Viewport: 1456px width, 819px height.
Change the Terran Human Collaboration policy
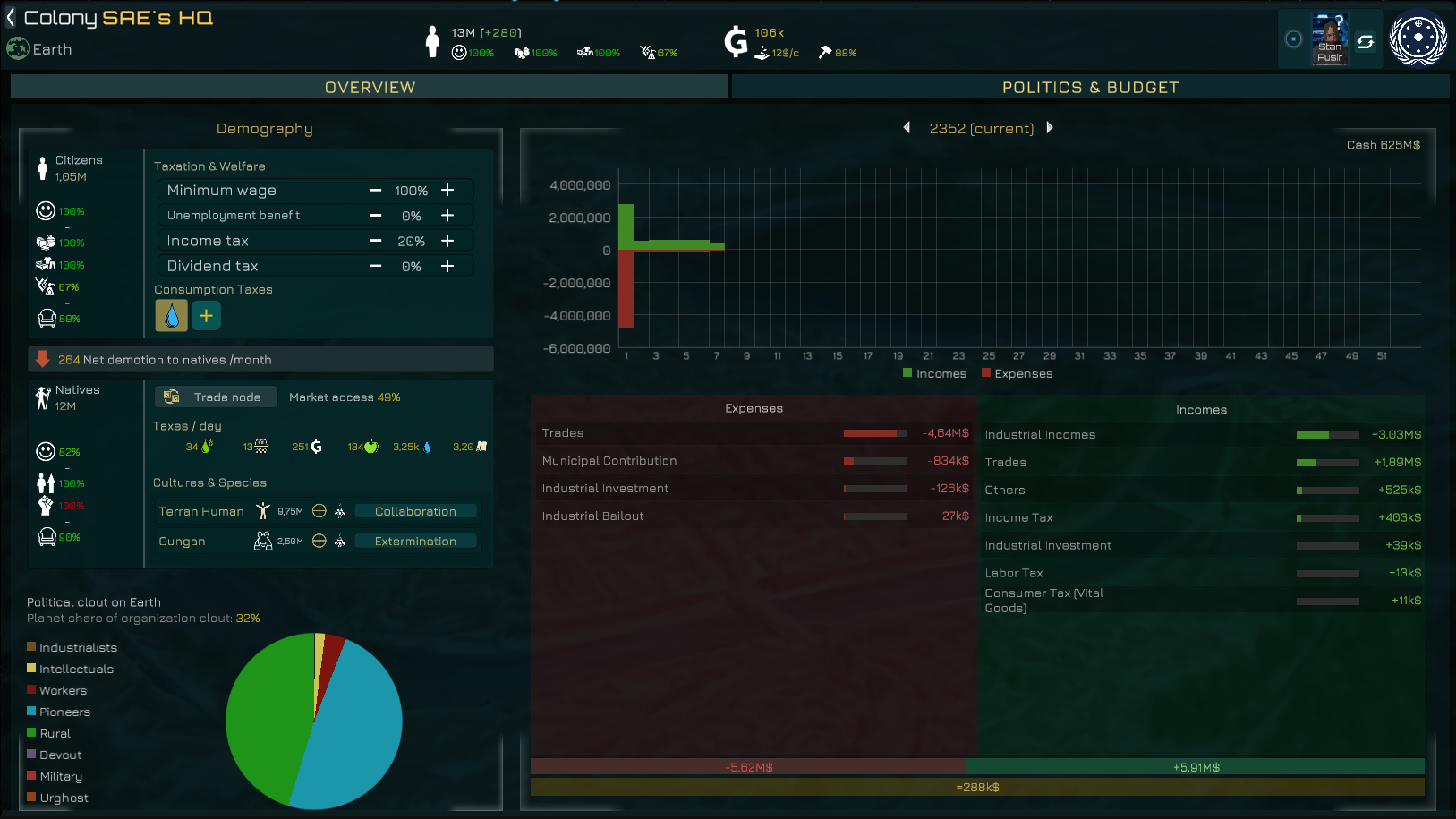pyautogui.click(x=415, y=511)
